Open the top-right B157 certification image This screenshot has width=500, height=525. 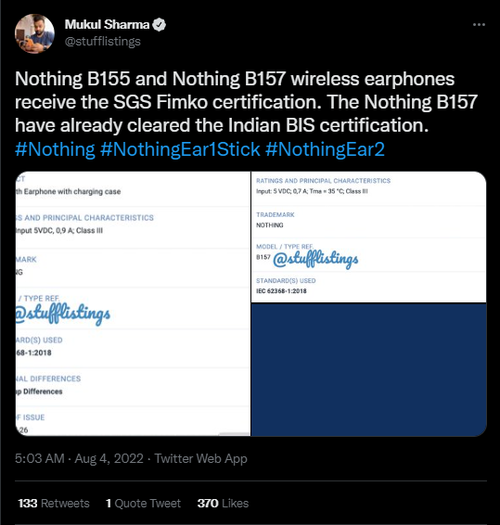tap(369, 237)
